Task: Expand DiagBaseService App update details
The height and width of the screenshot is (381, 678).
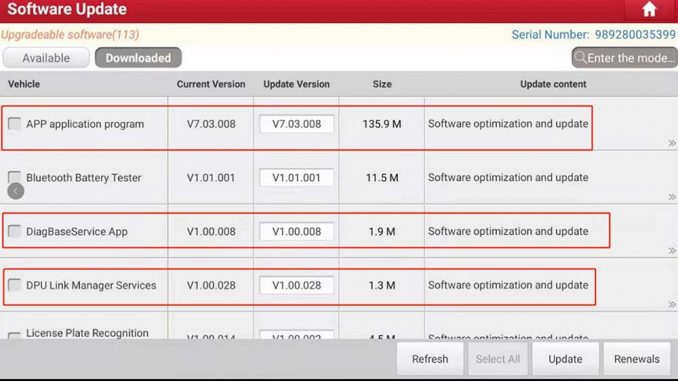Action: click(x=672, y=251)
